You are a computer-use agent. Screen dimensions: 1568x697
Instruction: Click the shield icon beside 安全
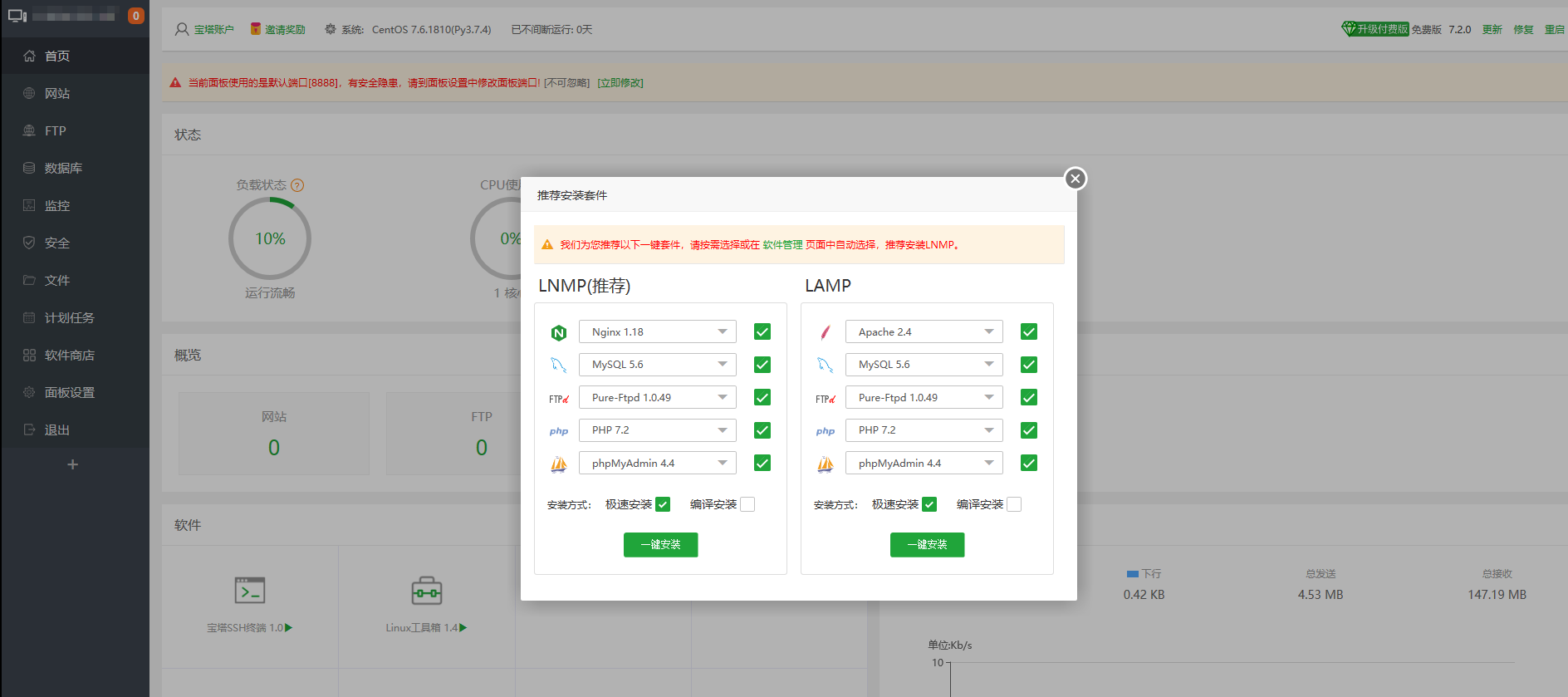[29, 243]
